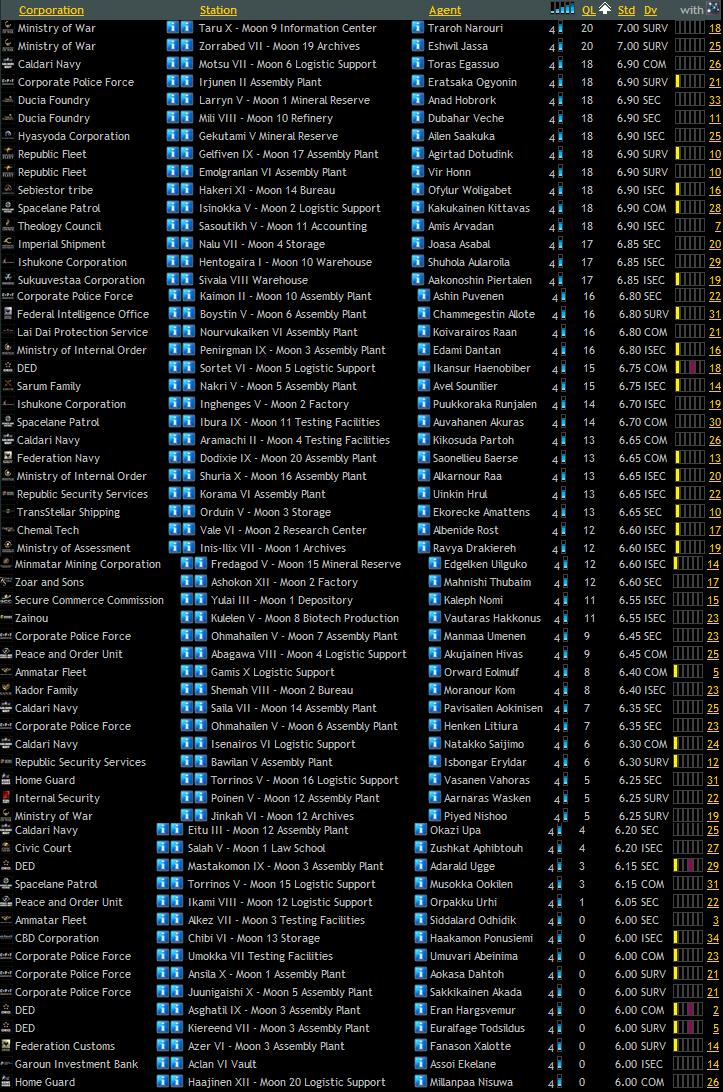View info icon for Kakukainen Kittavas
Screen dimensions: 723x1092
(x=417, y=208)
